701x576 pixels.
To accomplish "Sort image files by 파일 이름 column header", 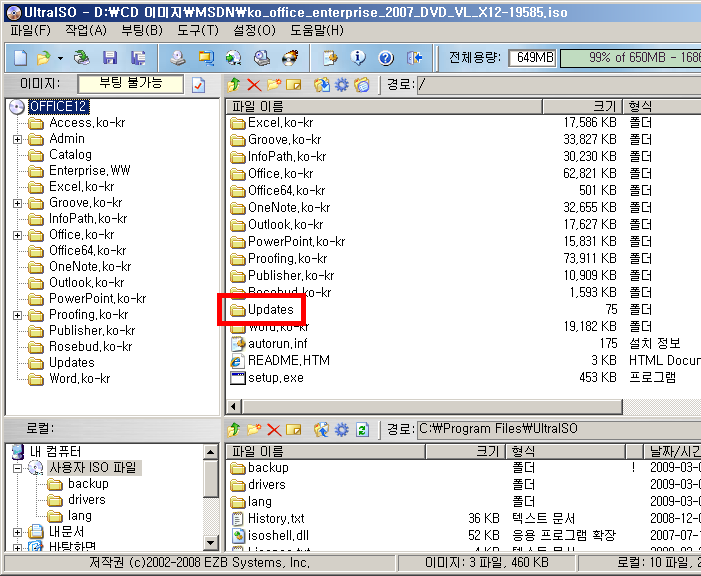I will (x=384, y=106).
